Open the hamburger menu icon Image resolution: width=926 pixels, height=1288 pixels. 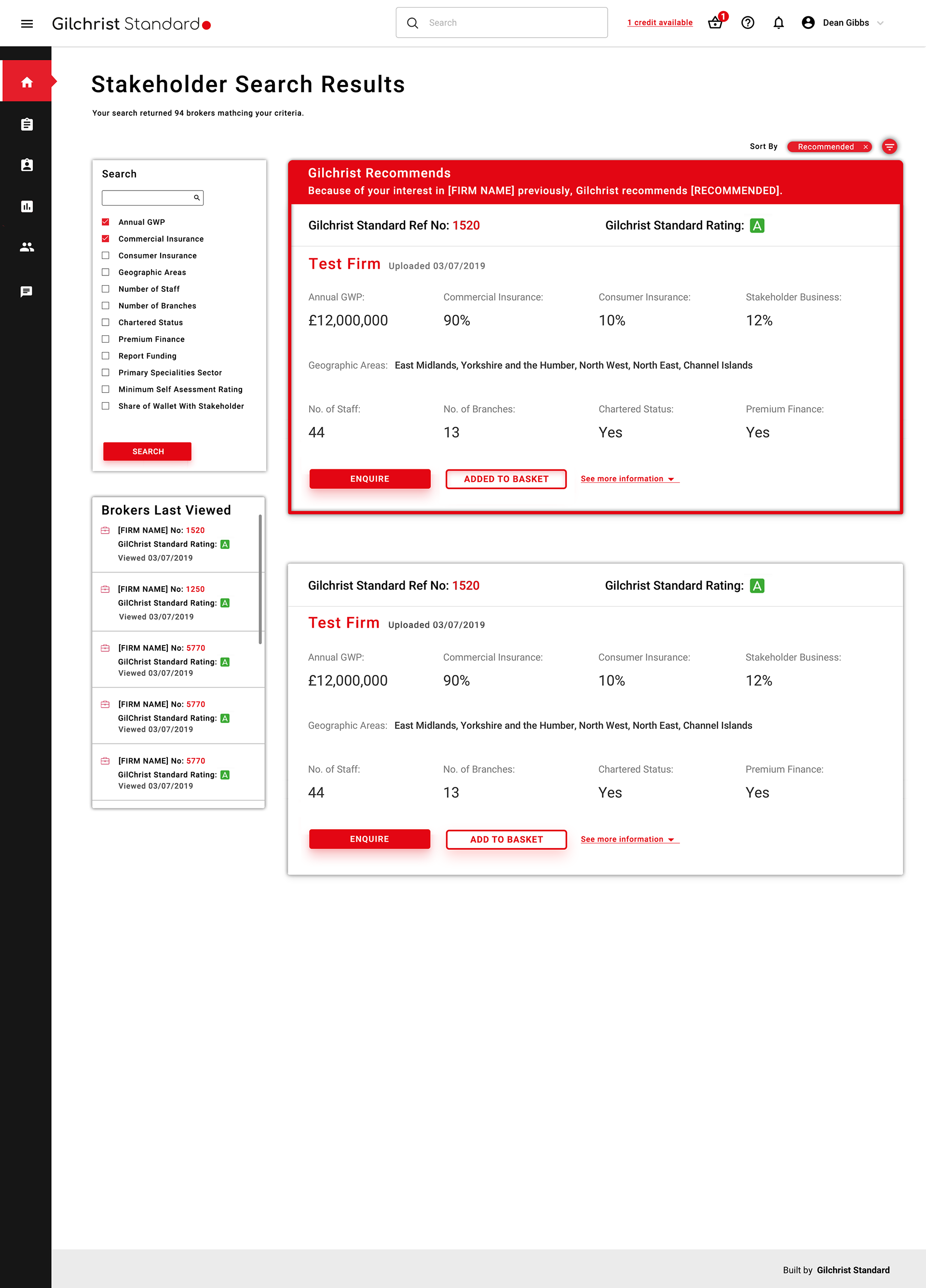coord(27,23)
